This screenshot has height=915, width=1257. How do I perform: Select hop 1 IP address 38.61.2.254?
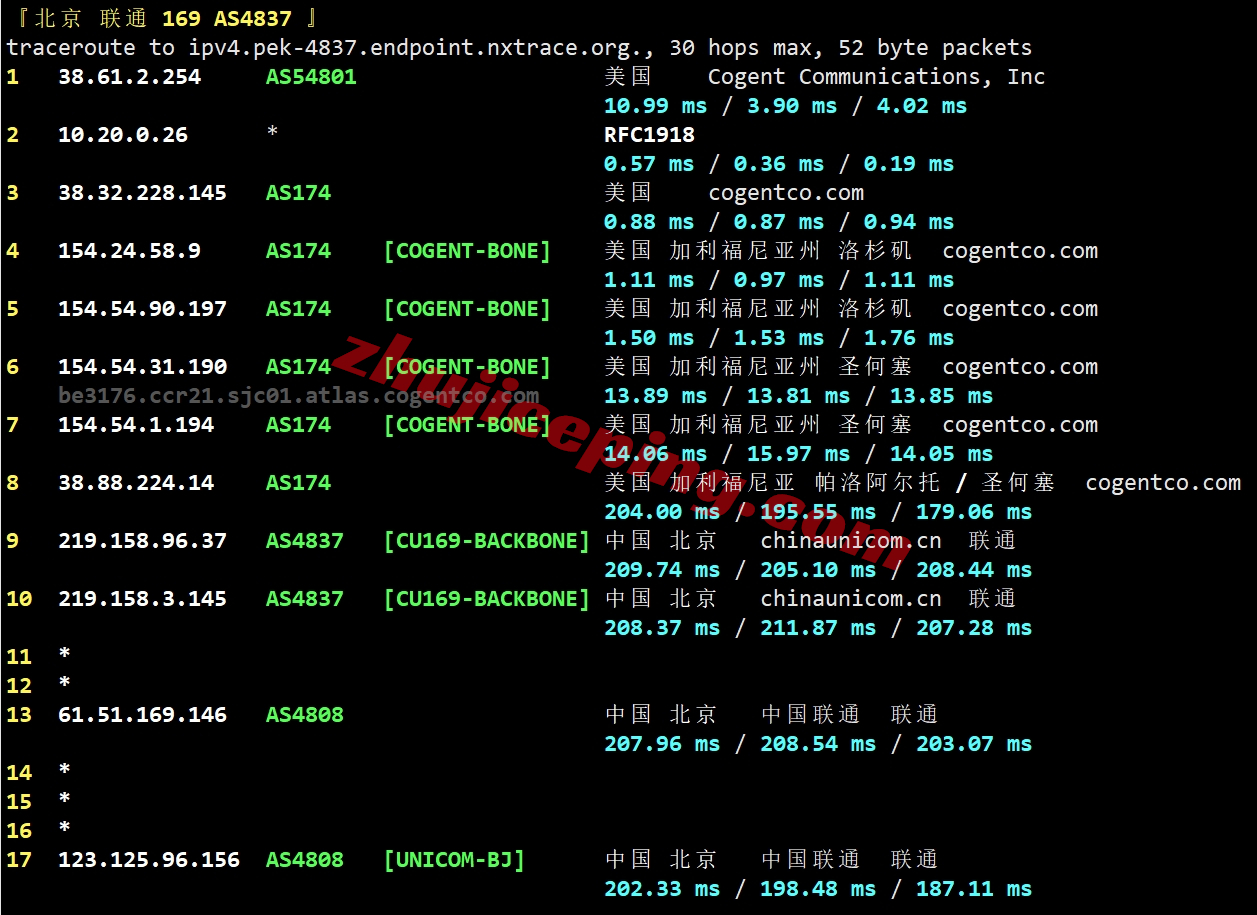click(x=129, y=77)
